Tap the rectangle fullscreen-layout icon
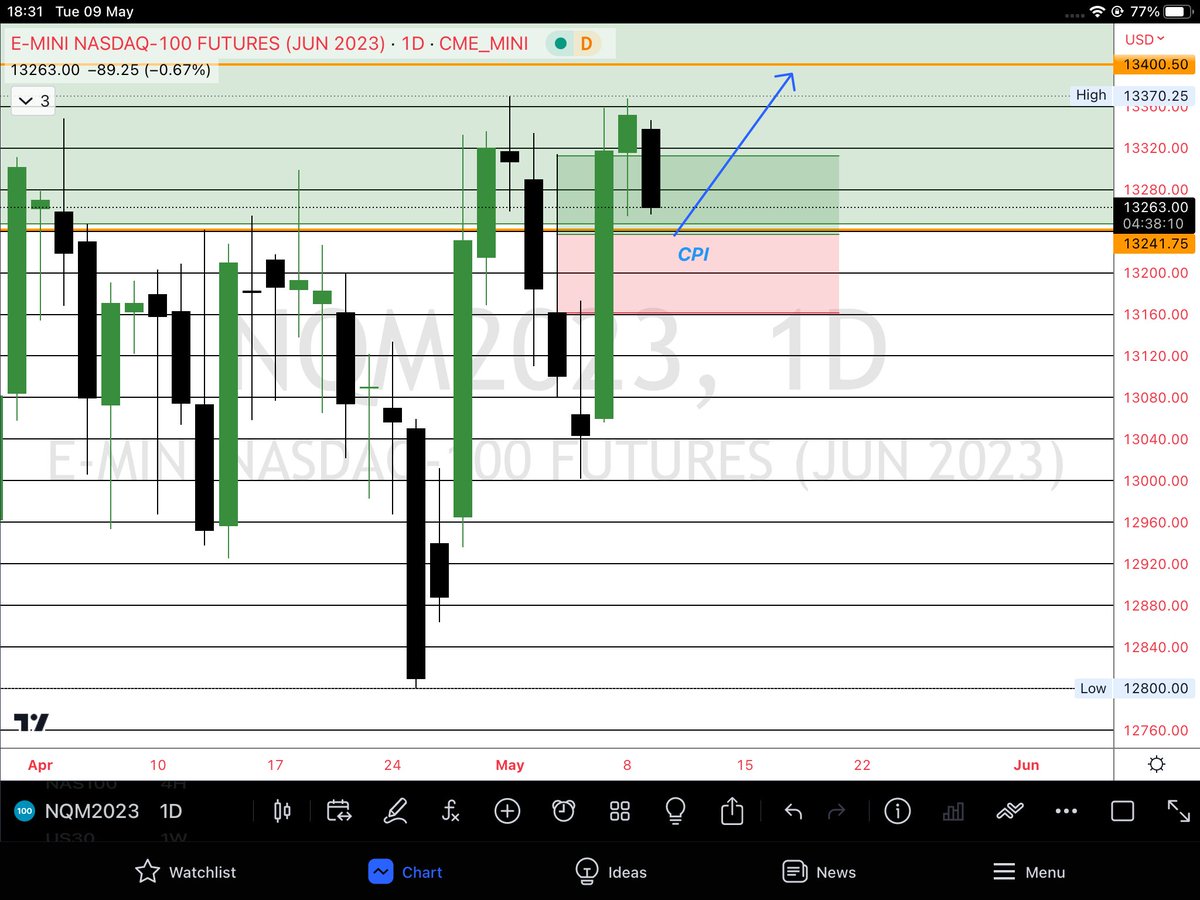The width and height of the screenshot is (1200, 900). (1122, 811)
